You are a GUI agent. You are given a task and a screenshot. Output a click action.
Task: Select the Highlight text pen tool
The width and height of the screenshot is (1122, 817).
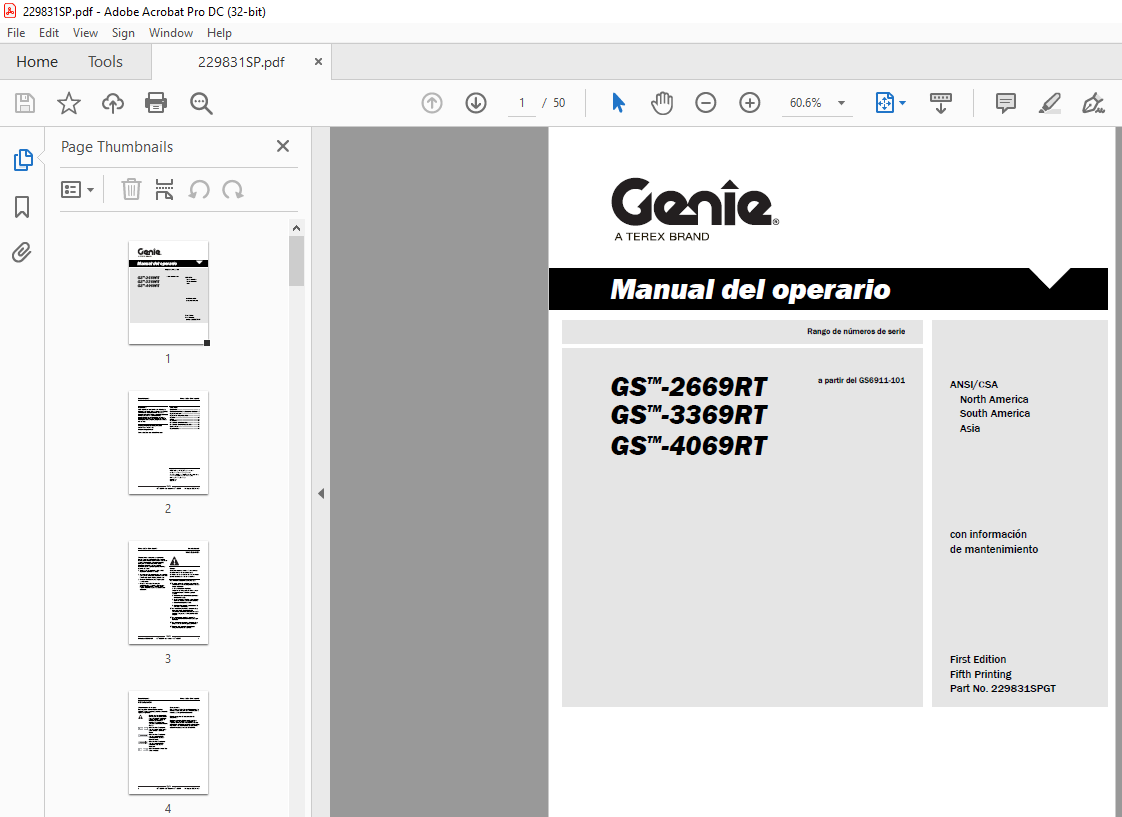[1050, 103]
